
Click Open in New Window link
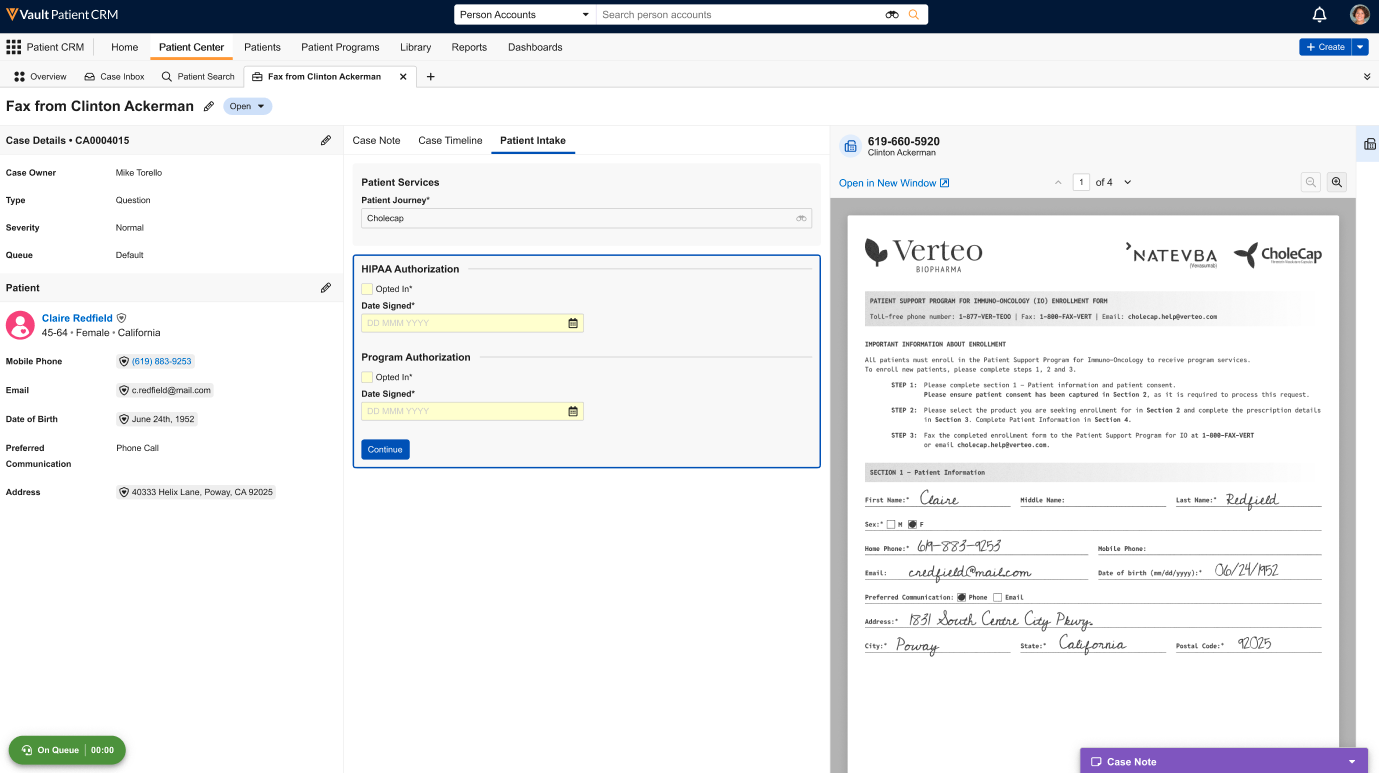click(893, 183)
